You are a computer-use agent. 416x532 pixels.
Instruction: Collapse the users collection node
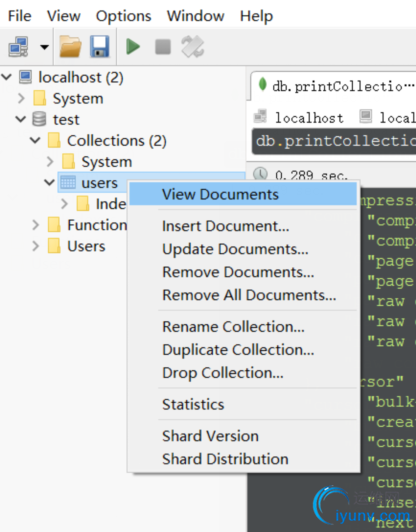[50, 182]
